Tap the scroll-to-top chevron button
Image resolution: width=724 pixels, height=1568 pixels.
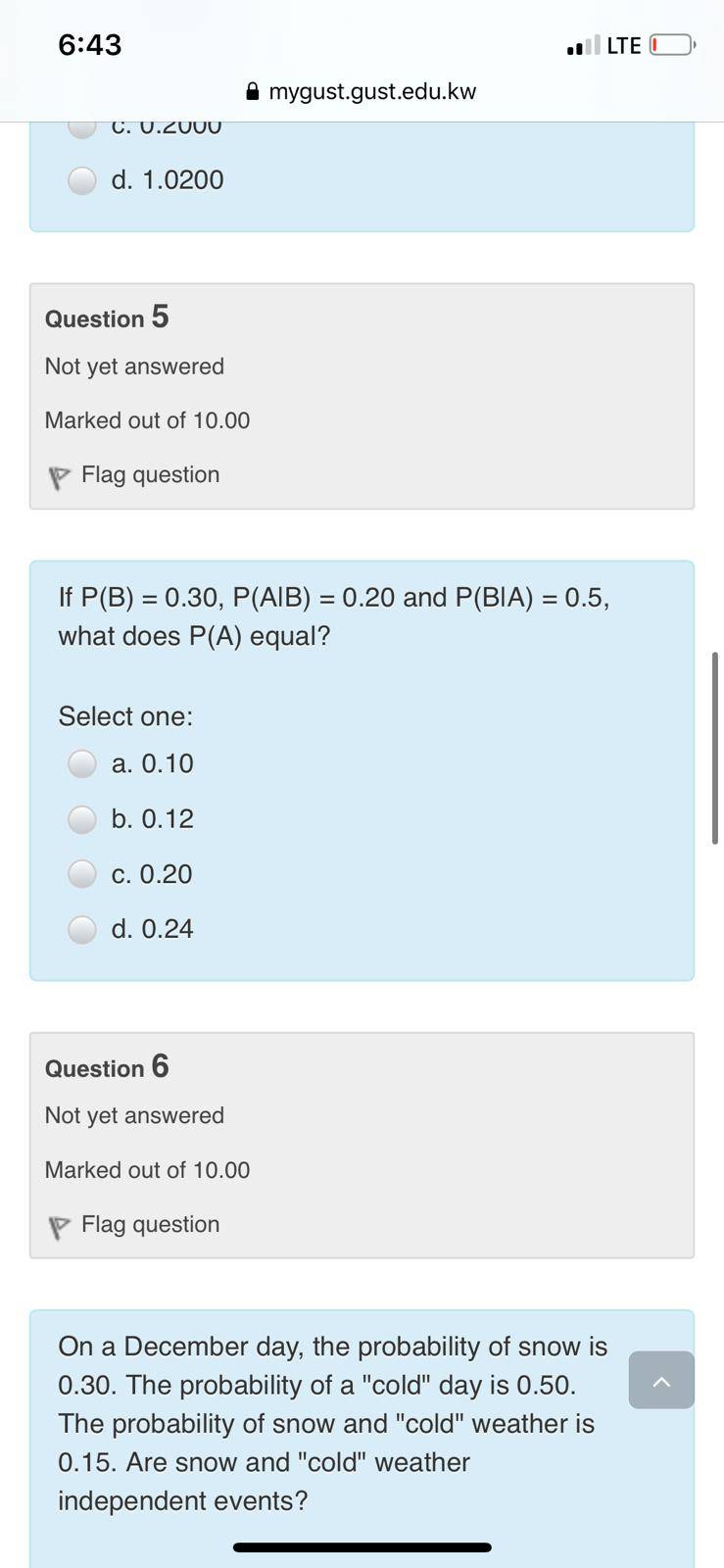661,1380
